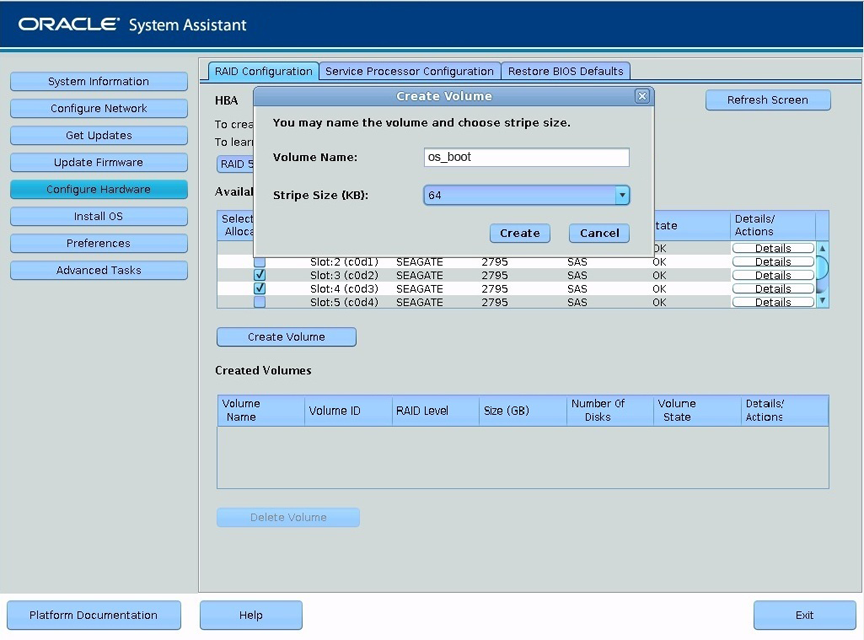
Task: Click the Delete Volume button
Action: [288, 518]
